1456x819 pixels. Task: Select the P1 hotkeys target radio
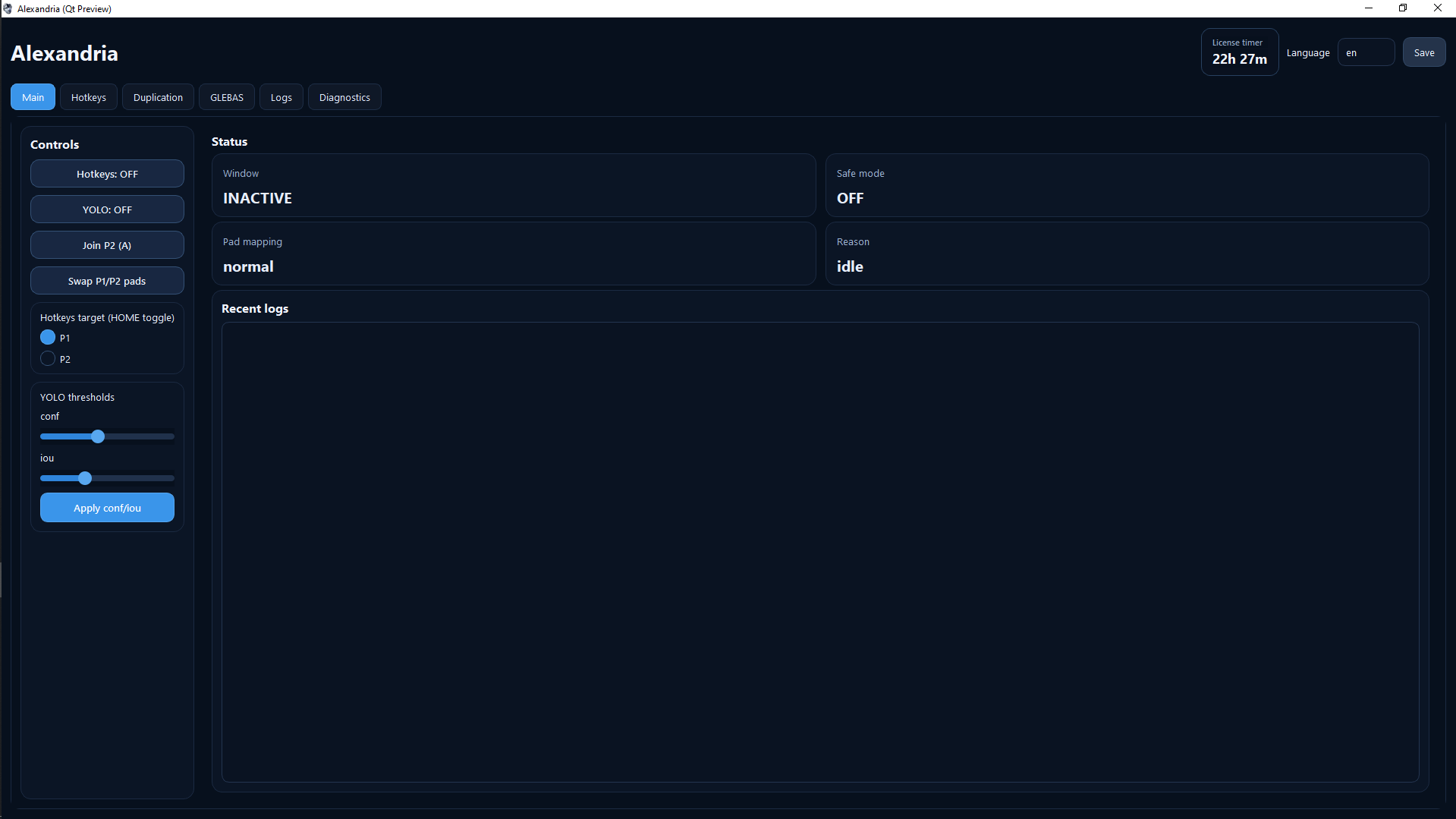(48, 338)
